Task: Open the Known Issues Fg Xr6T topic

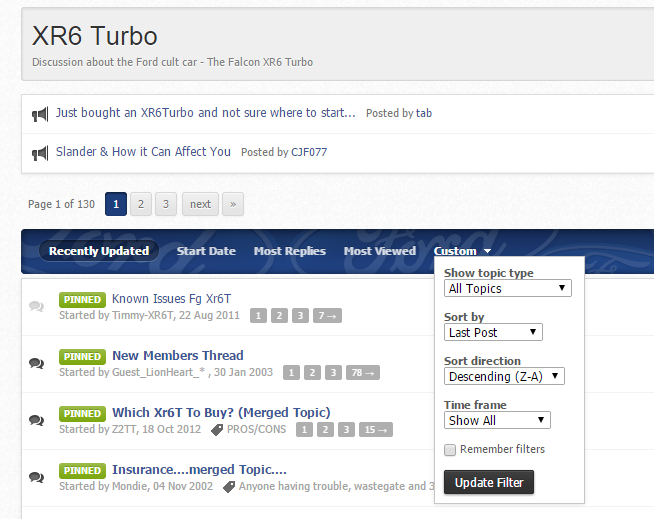Action: 171,299
